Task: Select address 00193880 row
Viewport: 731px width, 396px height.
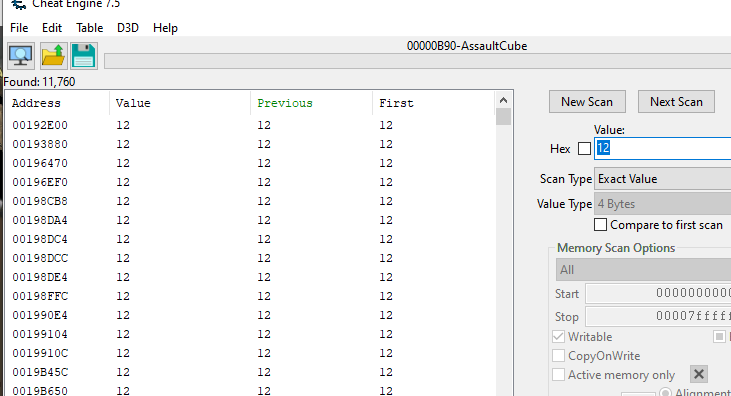Action: 250,144
